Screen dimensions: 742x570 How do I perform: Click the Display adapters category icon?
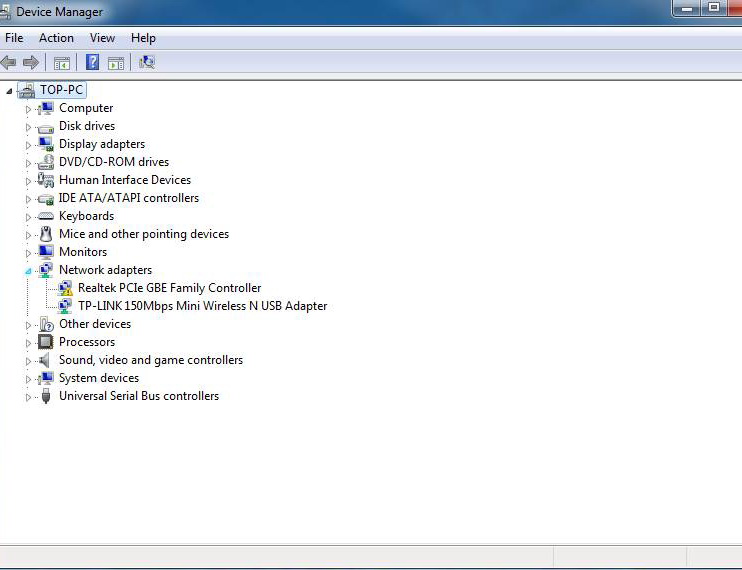pyautogui.click(x=46, y=144)
